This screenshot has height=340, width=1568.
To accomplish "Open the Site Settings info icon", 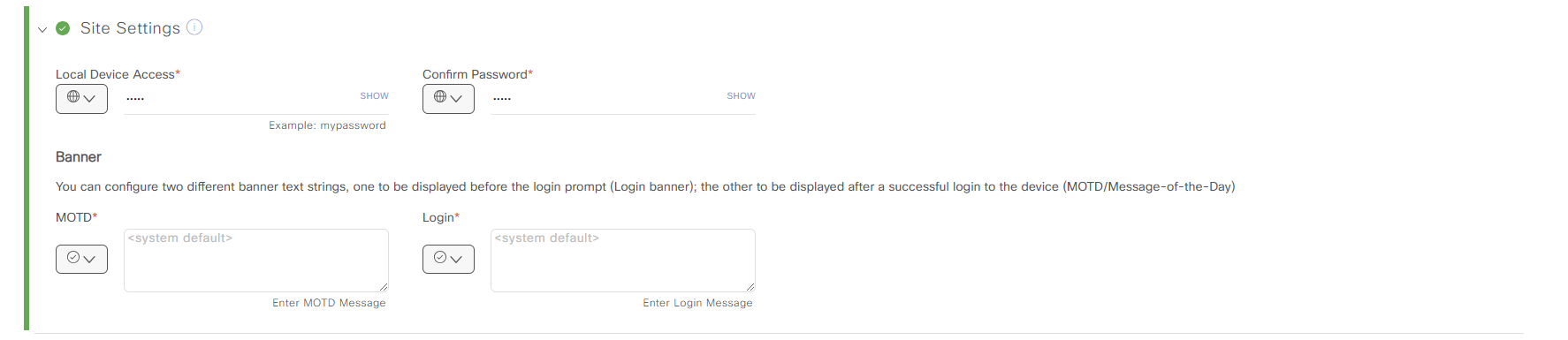I will [194, 27].
